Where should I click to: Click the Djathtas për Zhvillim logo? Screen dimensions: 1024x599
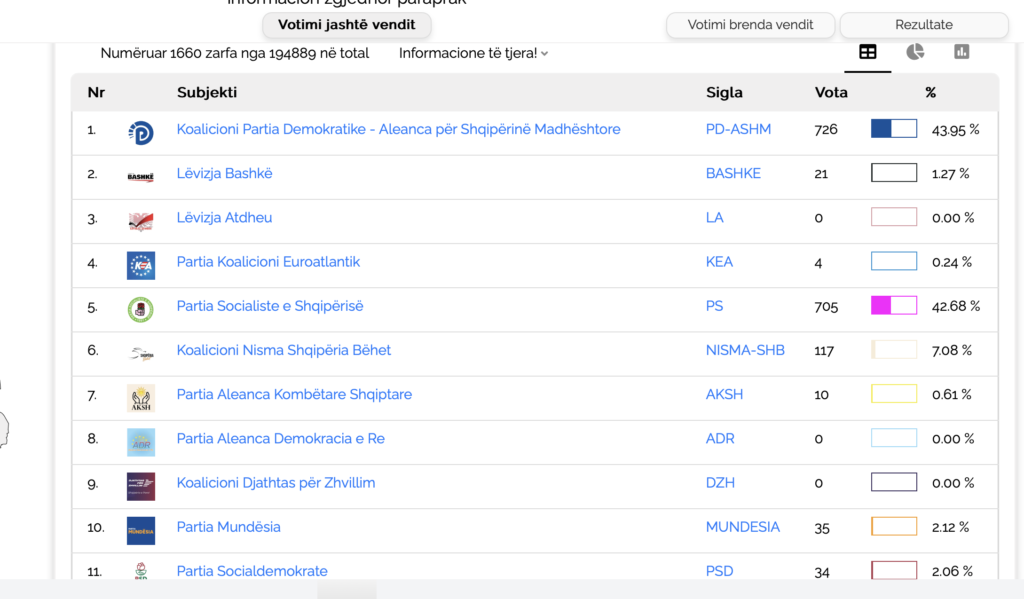[x=141, y=486]
